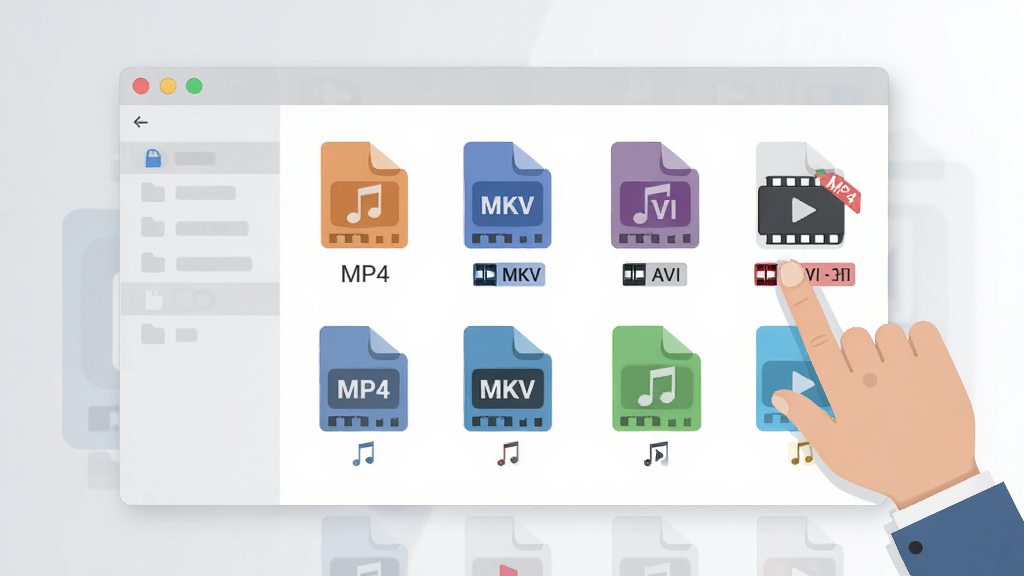Go back using the left arrow
1024x576 pixels.
coord(140,122)
